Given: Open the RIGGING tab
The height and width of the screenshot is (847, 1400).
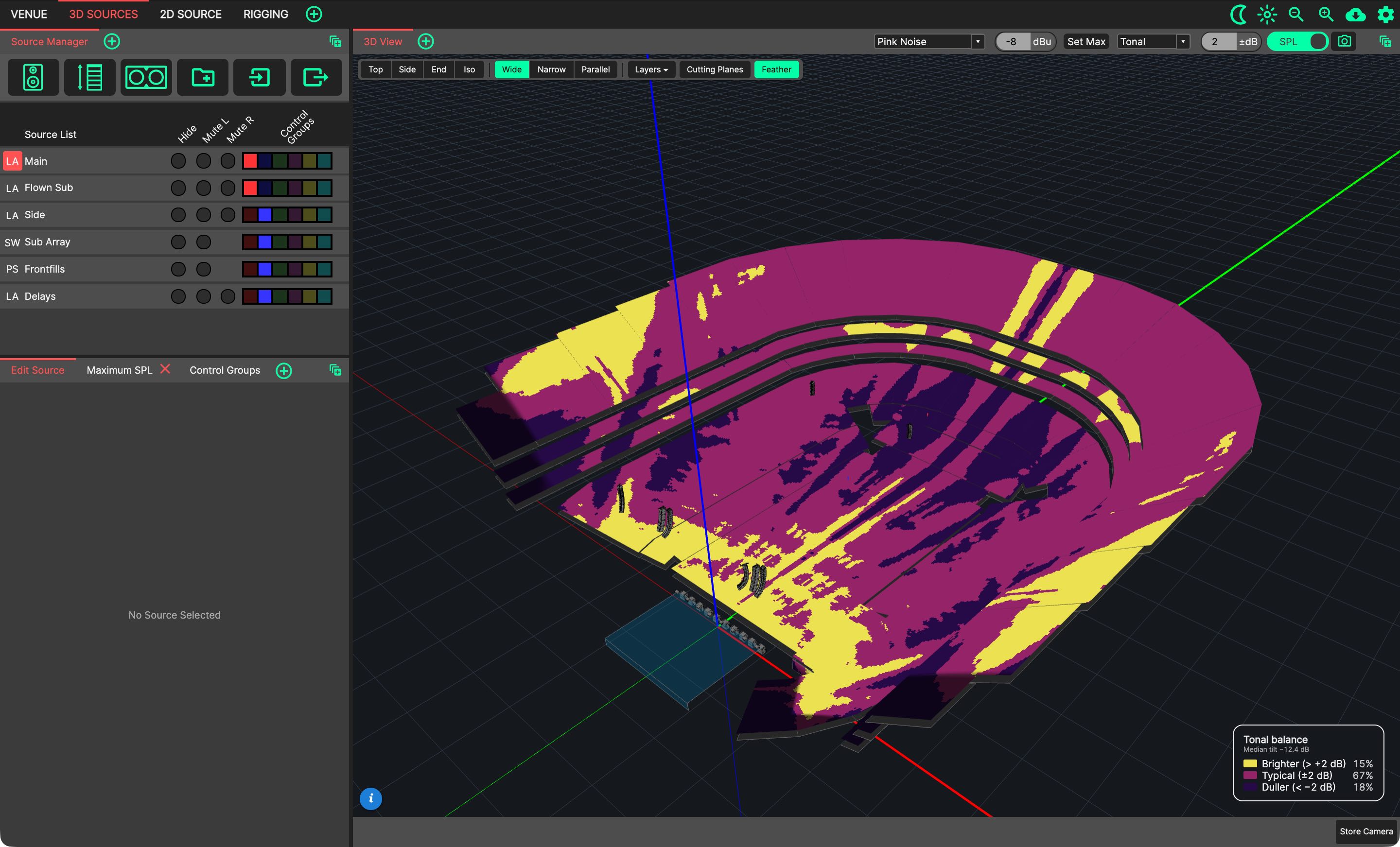Looking at the screenshot, I should pyautogui.click(x=265, y=14).
